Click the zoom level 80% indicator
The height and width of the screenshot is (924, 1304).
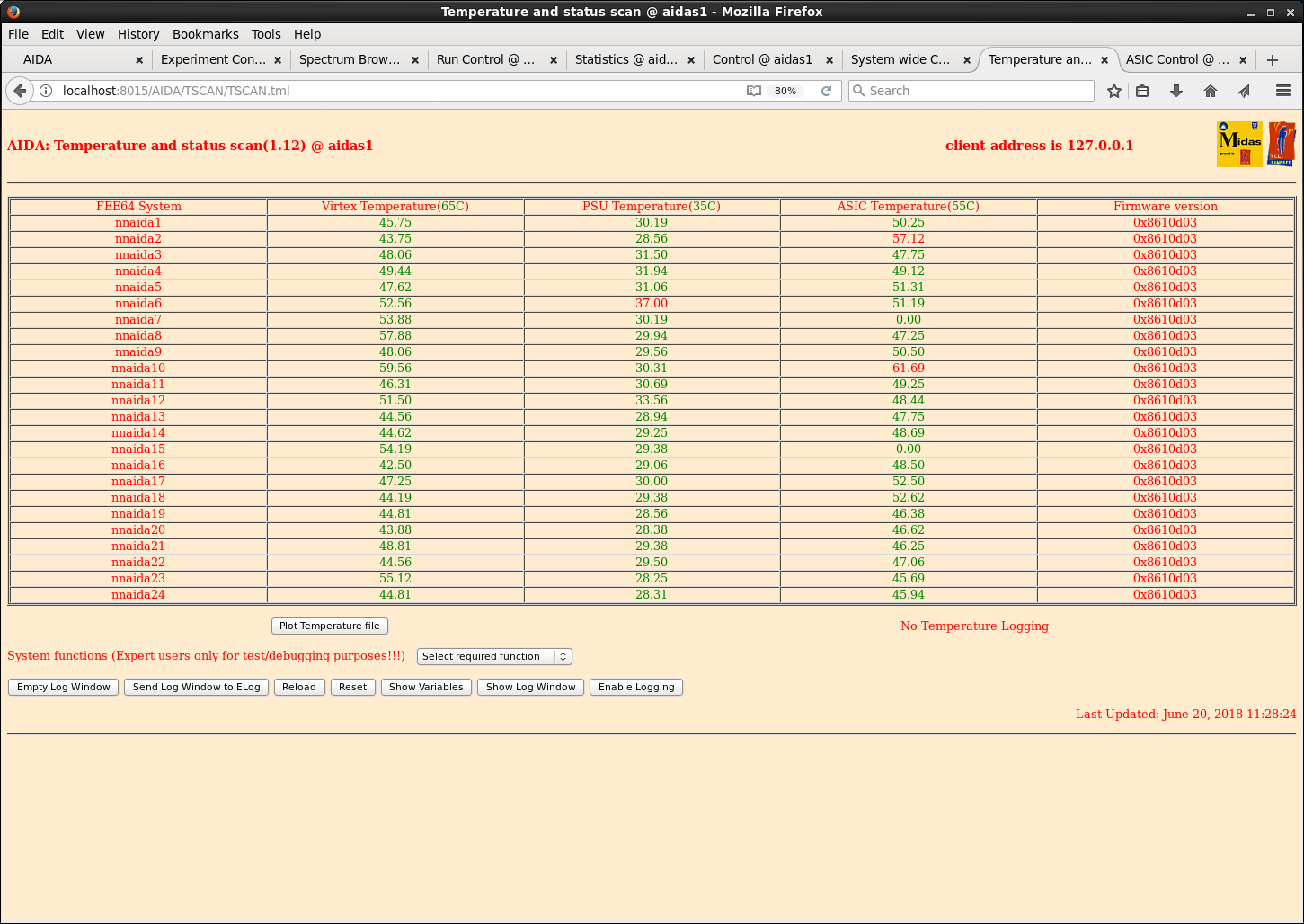coord(785,91)
